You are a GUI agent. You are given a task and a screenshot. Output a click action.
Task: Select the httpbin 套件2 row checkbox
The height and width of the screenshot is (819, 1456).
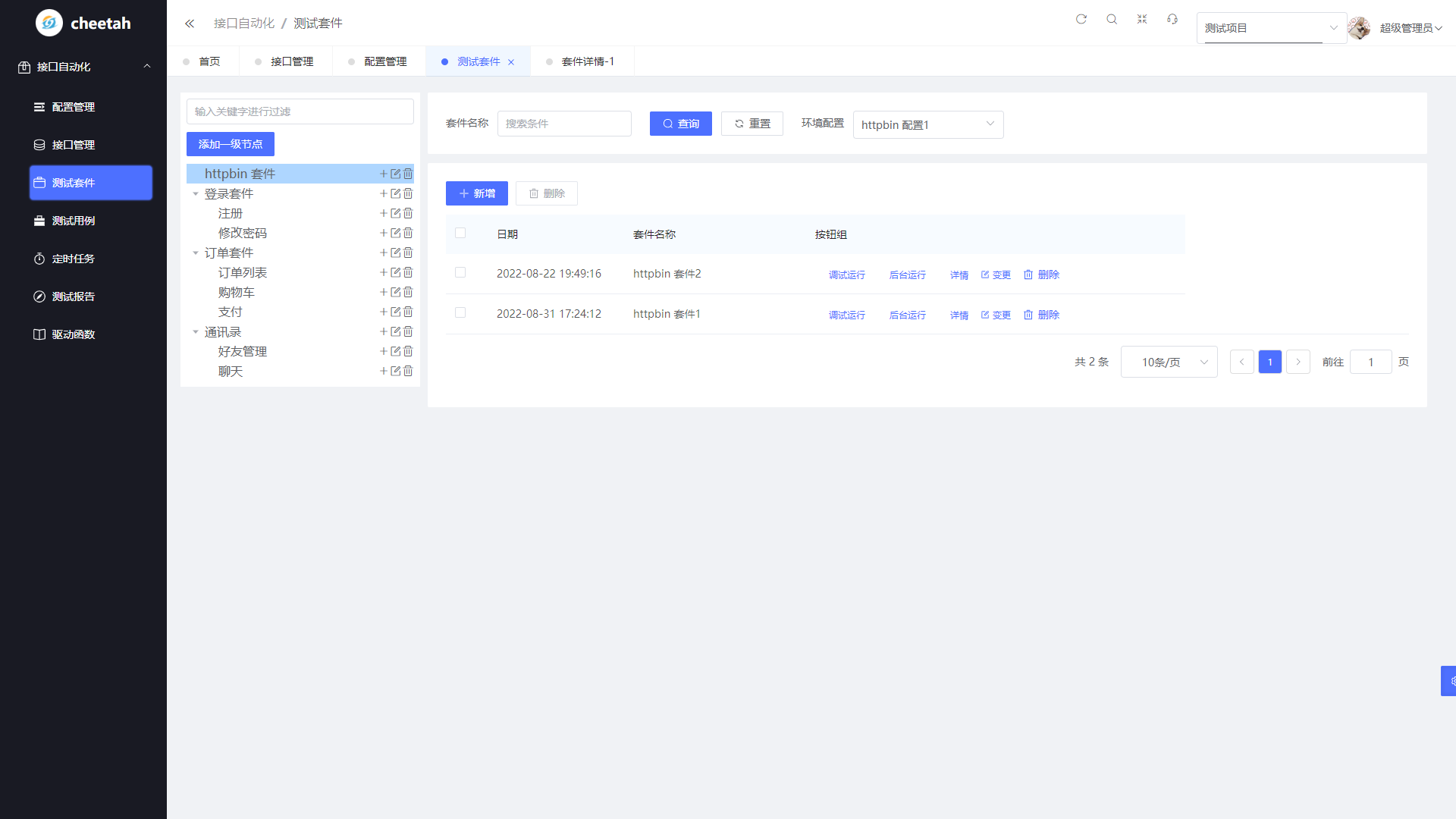pos(460,272)
